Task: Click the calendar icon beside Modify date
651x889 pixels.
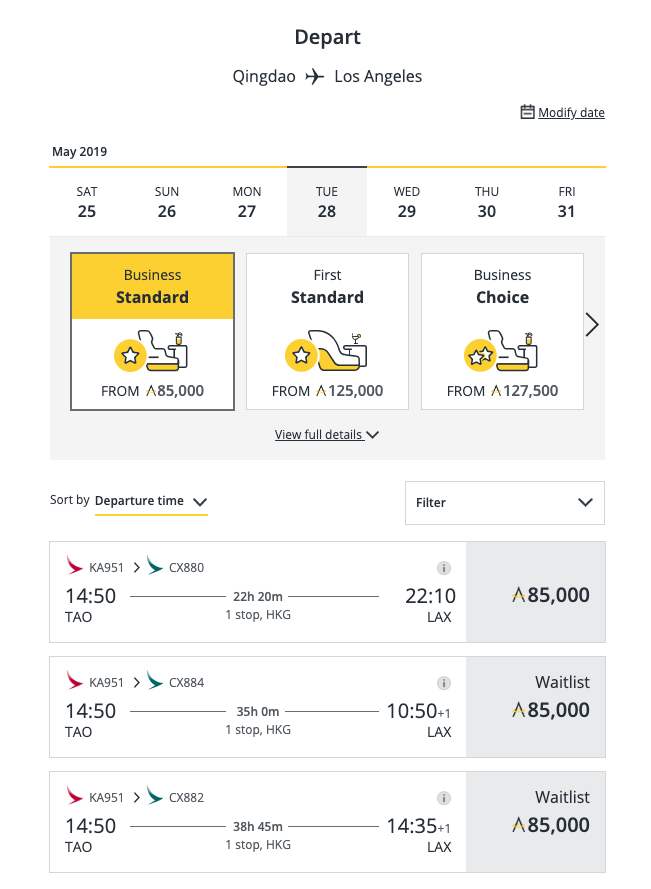Action: pyautogui.click(x=527, y=112)
